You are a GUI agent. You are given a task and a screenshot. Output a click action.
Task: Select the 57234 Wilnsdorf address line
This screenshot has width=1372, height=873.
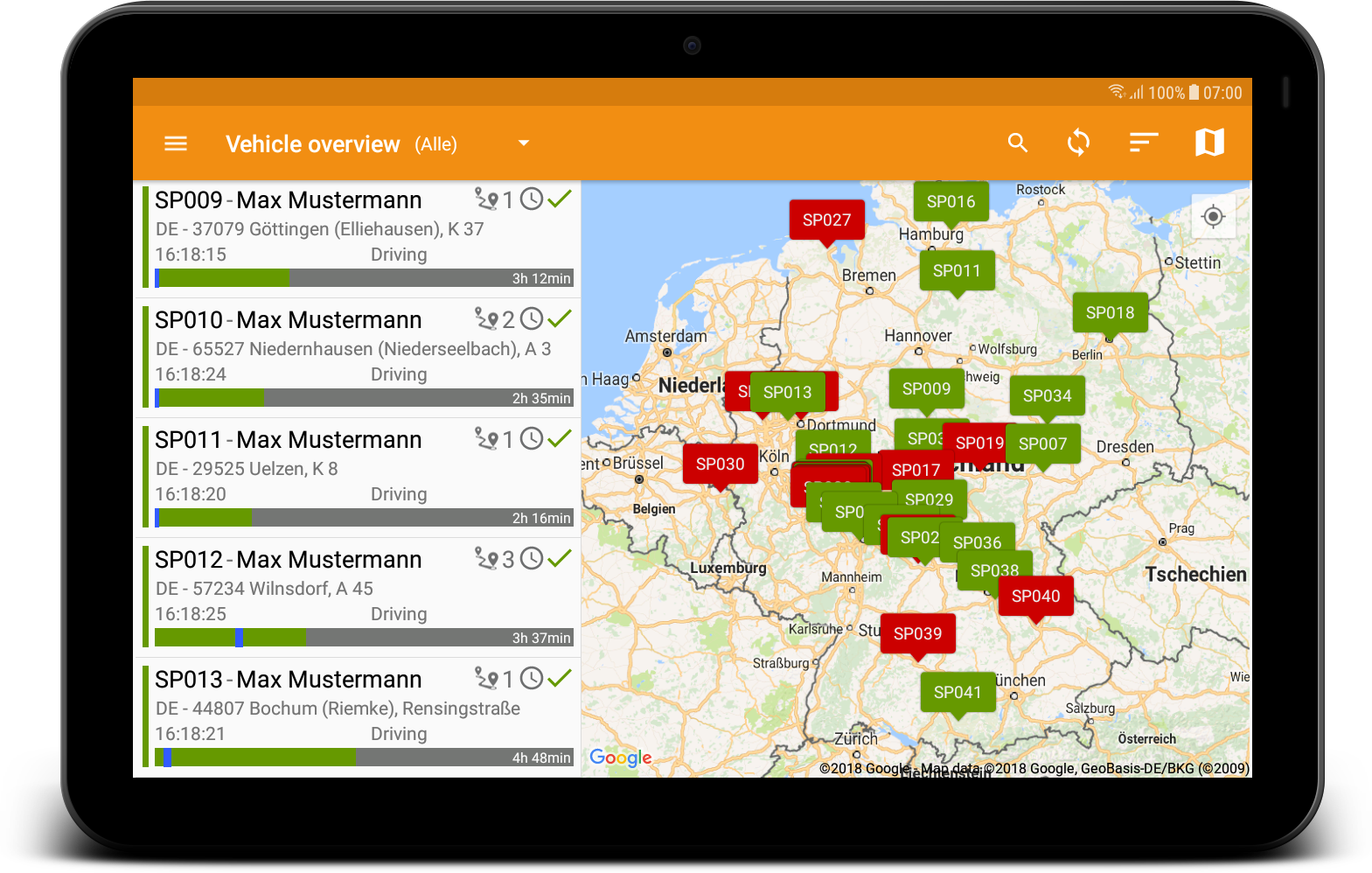click(x=264, y=589)
